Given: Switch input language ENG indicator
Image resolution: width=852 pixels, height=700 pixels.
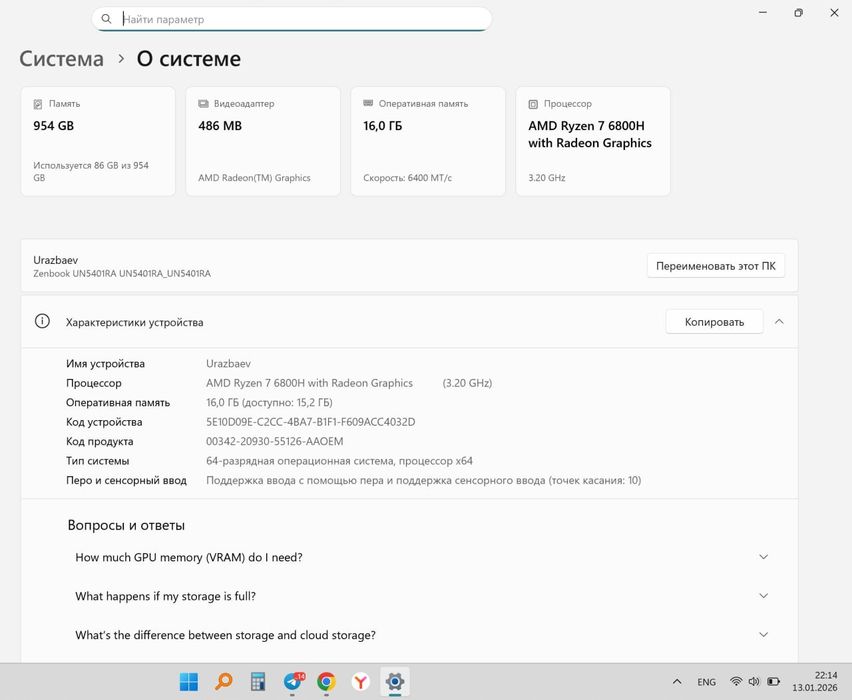Looking at the screenshot, I should (706, 682).
